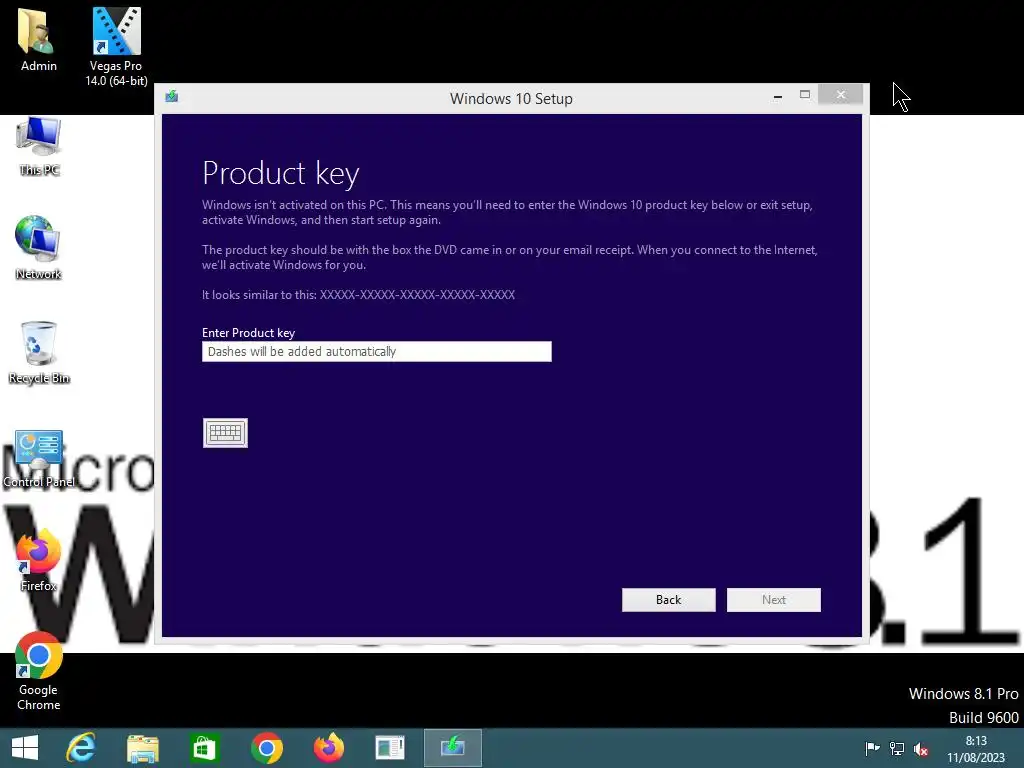Launch Chrome from the taskbar
Image resolution: width=1024 pixels, height=768 pixels.
pos(266,748)
